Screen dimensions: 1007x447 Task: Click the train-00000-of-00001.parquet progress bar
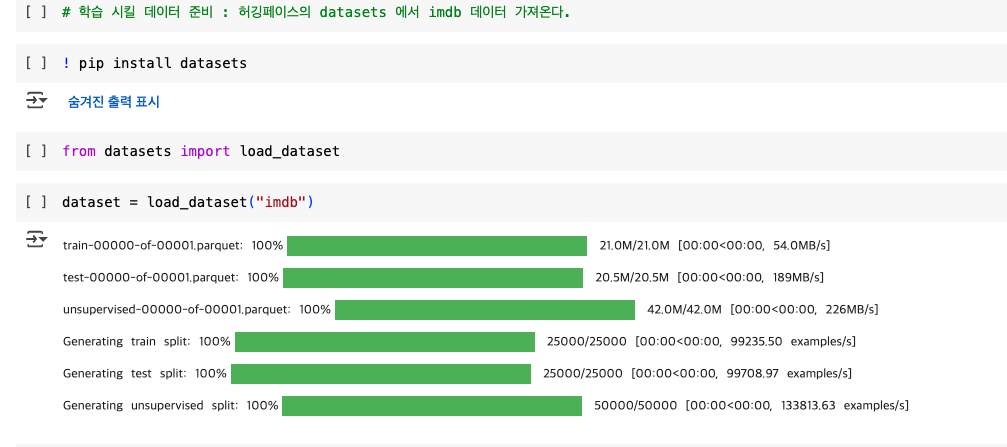[x=437, y=245]
